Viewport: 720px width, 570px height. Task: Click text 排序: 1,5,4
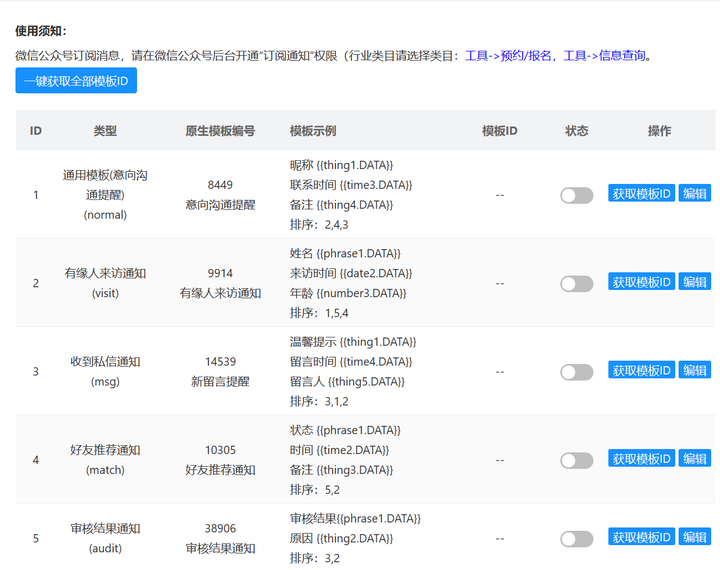coord(319,313)
